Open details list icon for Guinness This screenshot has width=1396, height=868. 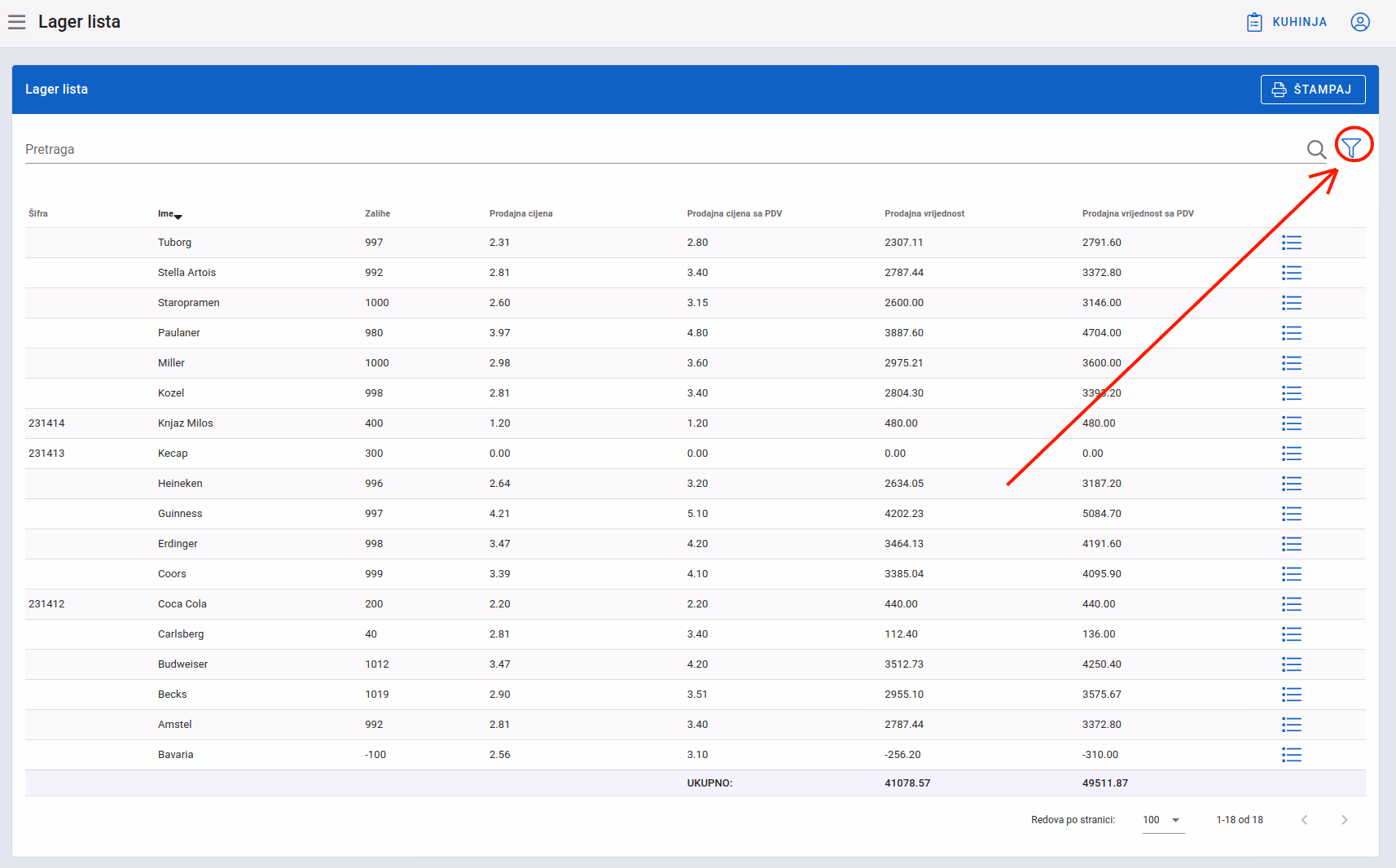click(x=1292, y=514)
